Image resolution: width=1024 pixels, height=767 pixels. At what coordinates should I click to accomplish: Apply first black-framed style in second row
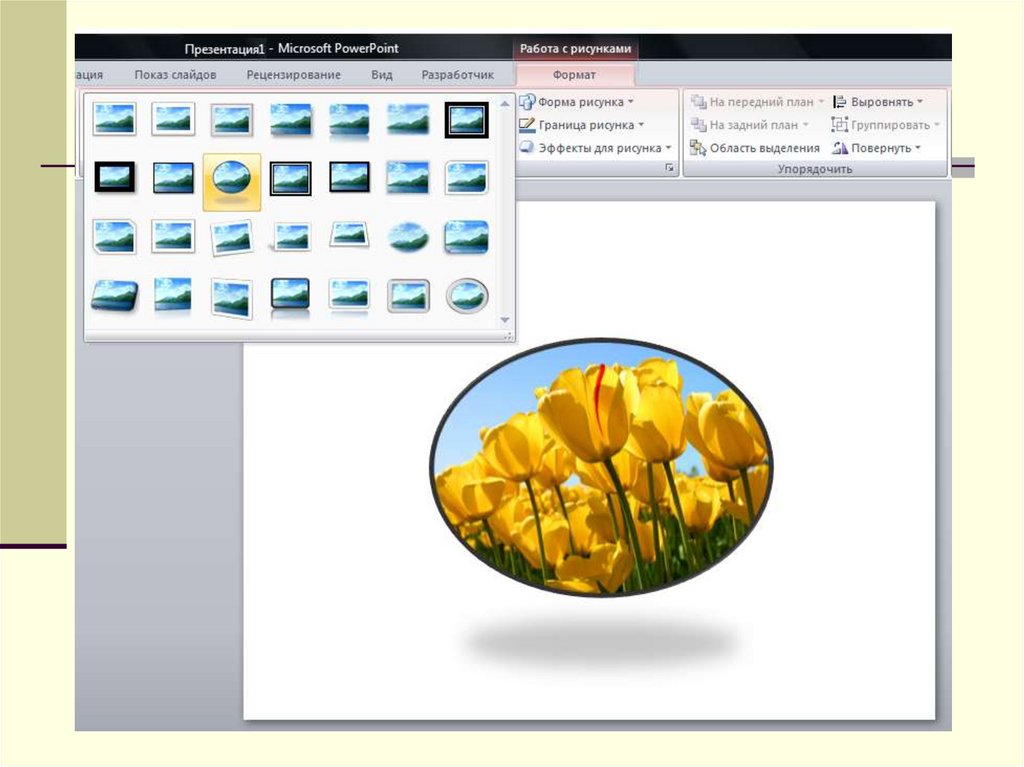coord(114,178)
